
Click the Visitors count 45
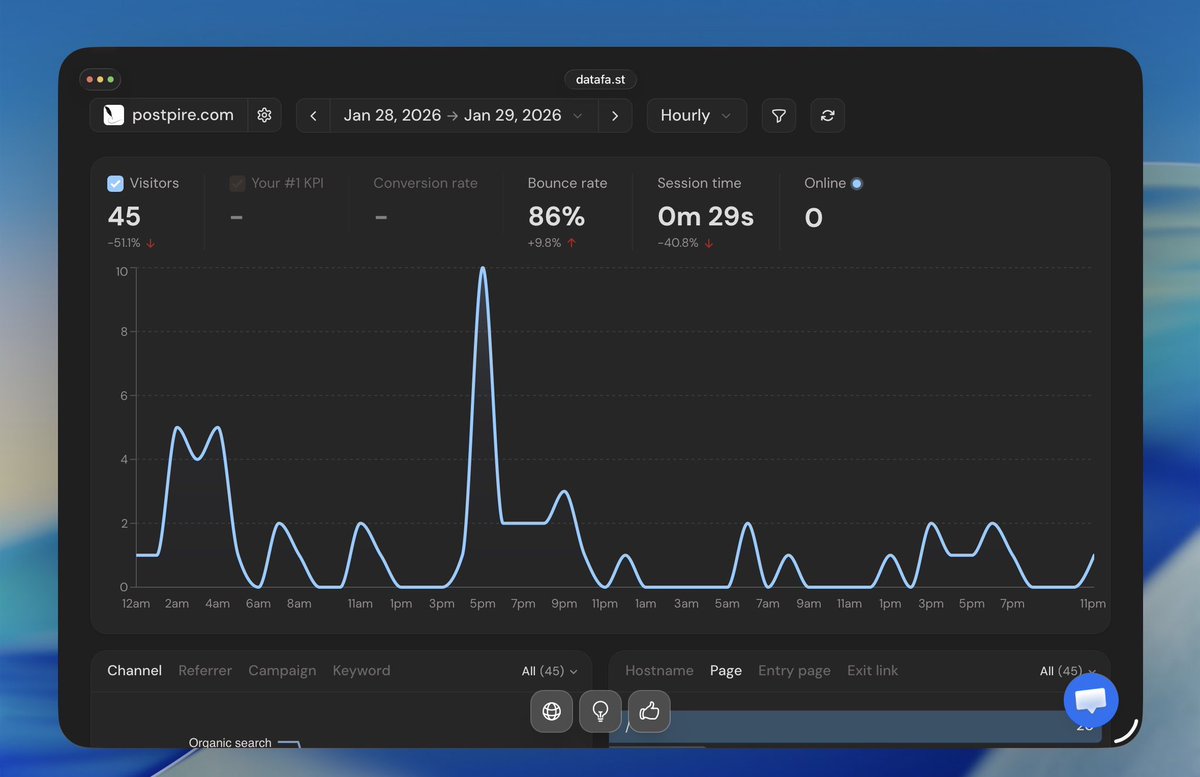[124, 216]
